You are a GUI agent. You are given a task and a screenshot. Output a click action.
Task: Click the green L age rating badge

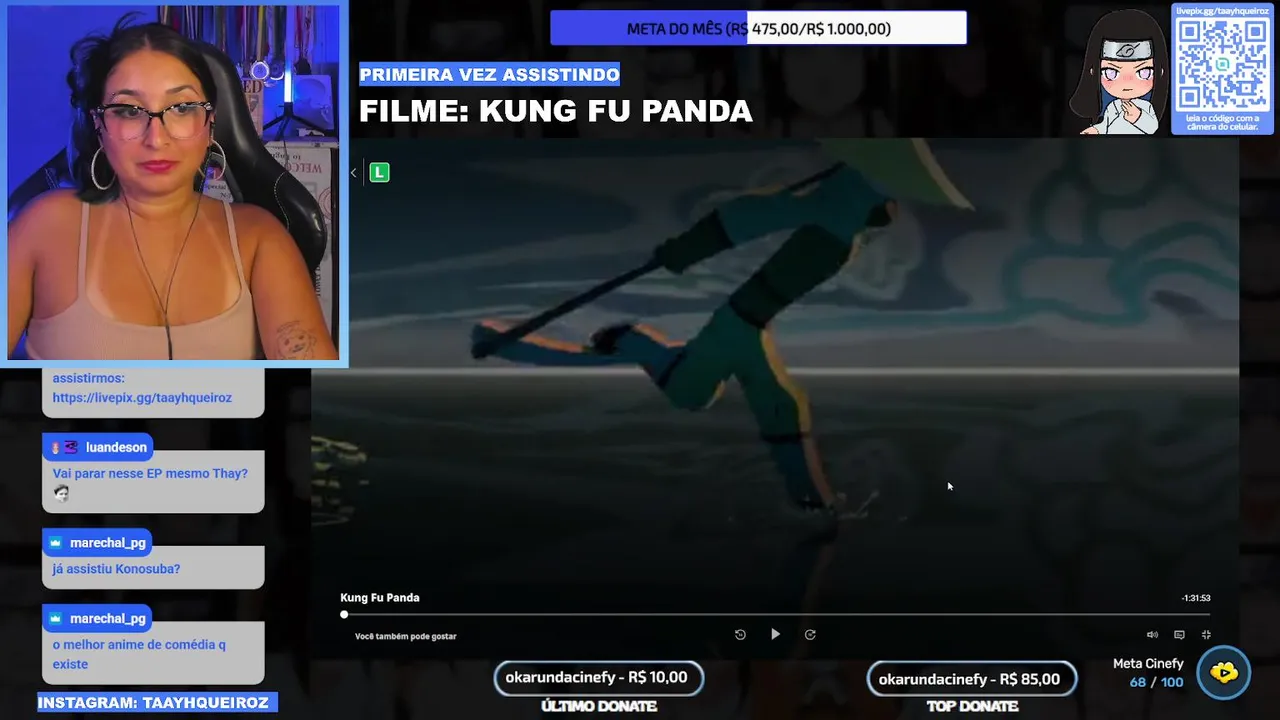pos(379,173)
